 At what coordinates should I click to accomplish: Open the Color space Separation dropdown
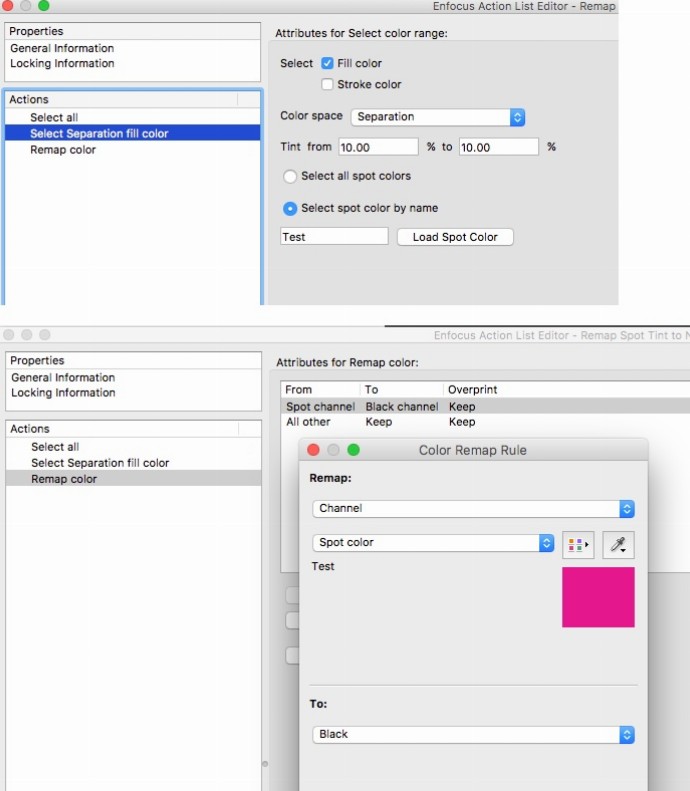point(438,117)
